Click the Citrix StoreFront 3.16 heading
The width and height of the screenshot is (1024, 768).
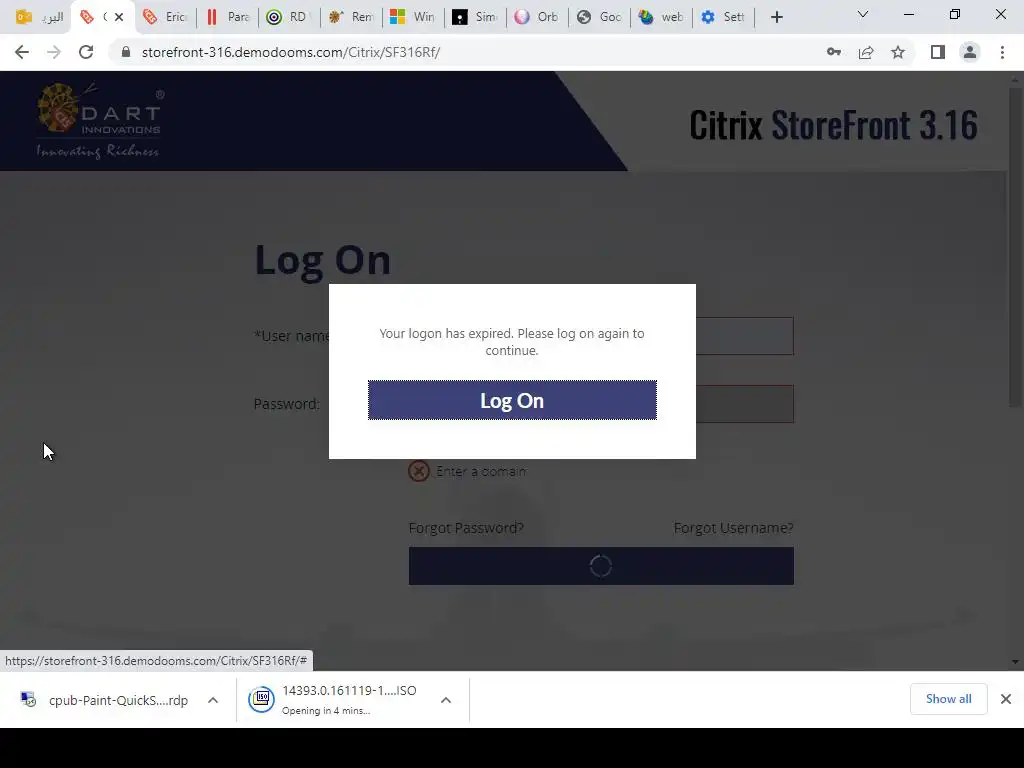click(833, 125)
